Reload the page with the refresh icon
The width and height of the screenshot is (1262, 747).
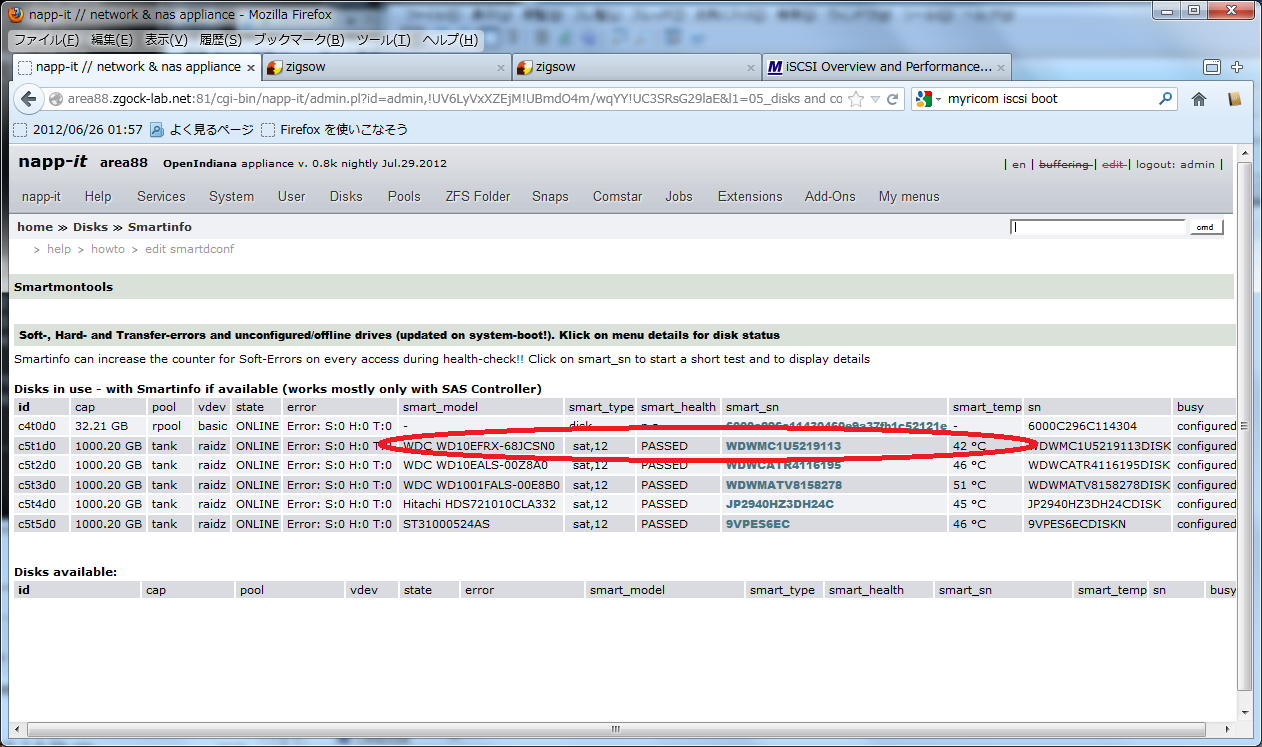point(892,99)
